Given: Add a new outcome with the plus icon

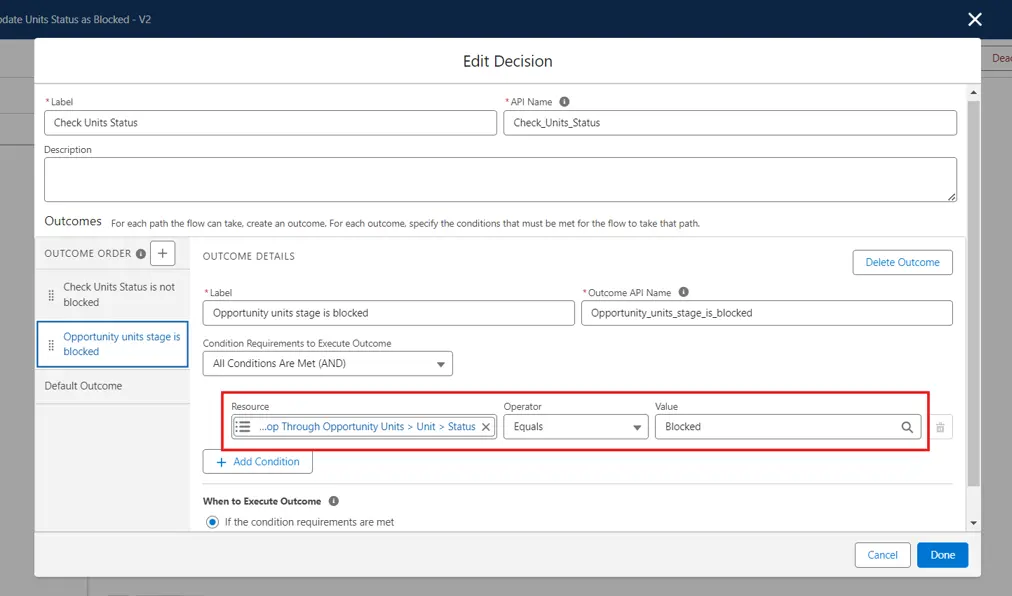Looking at the screenshot, I should 163,253.
